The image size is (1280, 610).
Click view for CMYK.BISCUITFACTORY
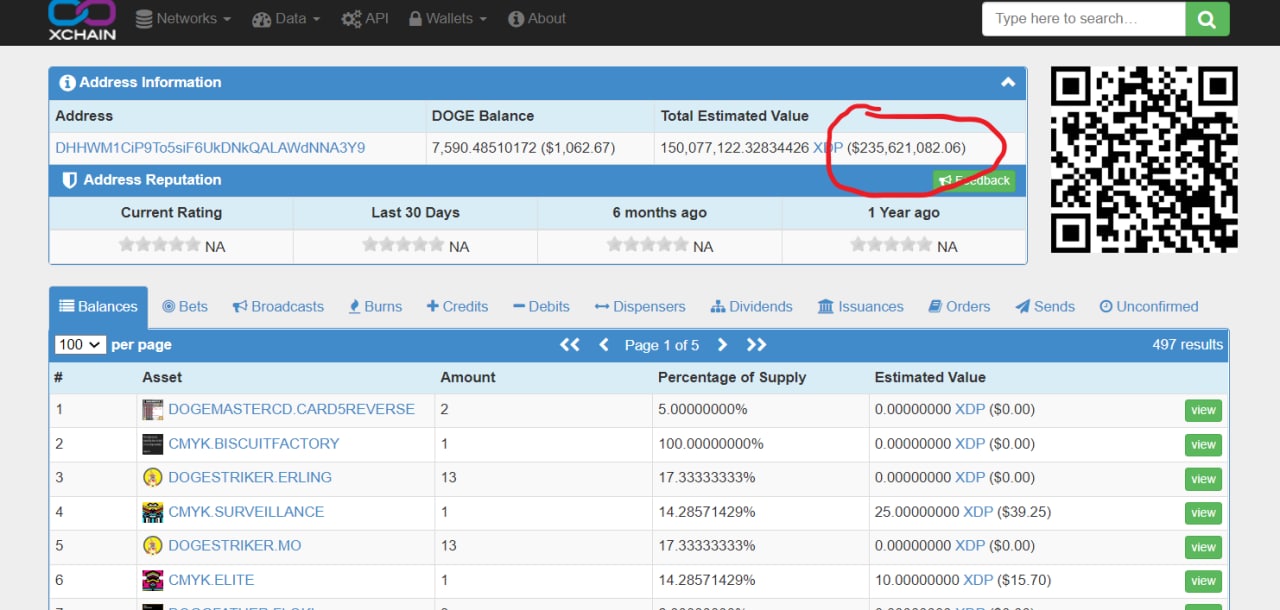point(1203,444)
